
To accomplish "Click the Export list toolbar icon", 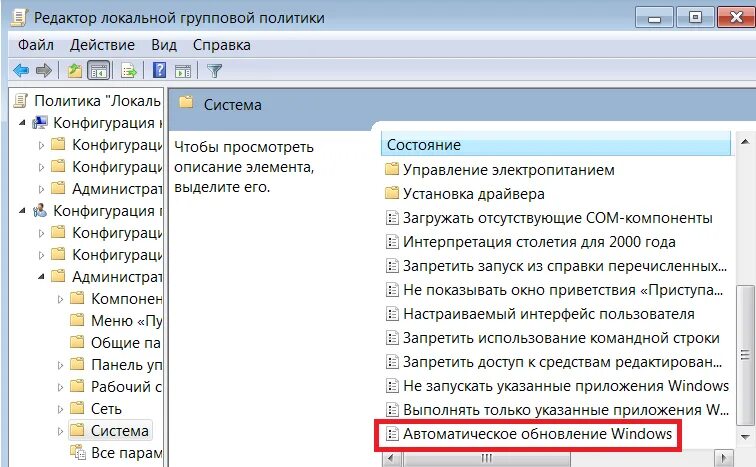I will point(129,71).
